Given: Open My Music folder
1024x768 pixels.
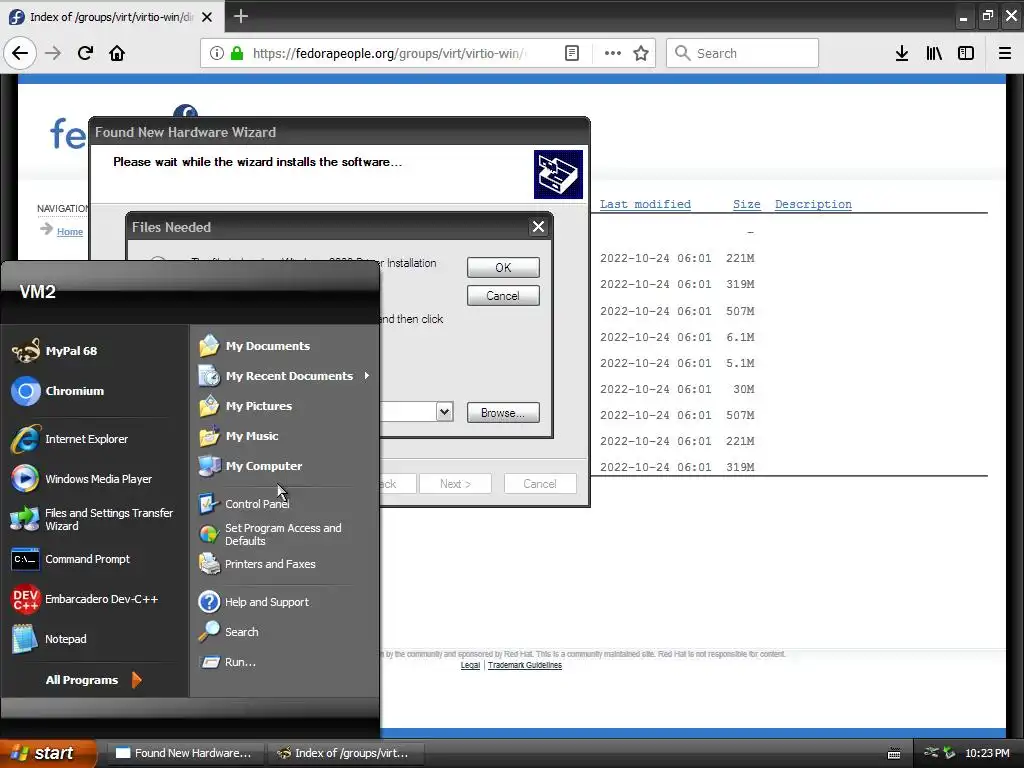Looking at the screenshot, I should [239, 436].
